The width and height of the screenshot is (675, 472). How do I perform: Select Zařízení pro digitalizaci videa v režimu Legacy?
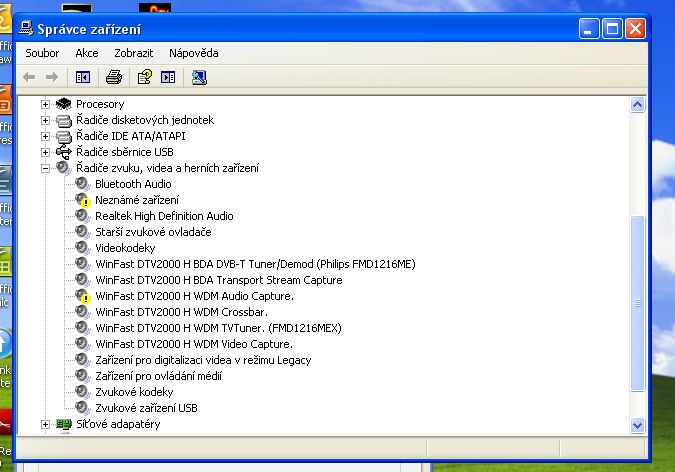point(203,360)
